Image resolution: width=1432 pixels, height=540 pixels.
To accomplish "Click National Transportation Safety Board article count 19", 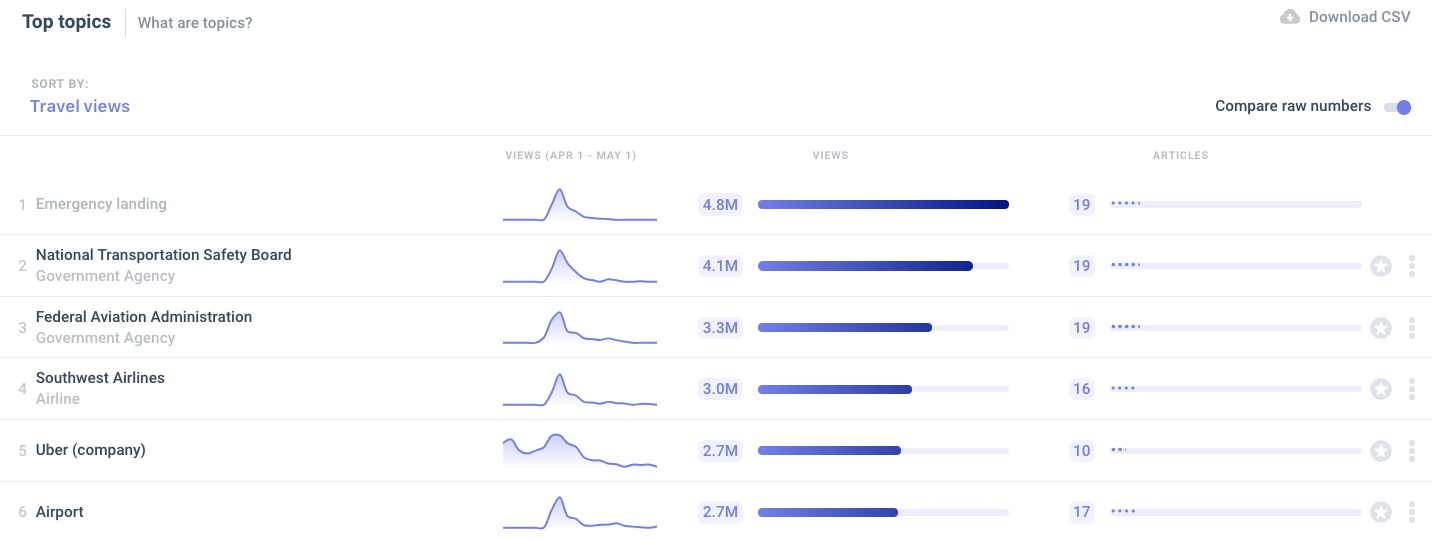I will [x=1082, y=266].
